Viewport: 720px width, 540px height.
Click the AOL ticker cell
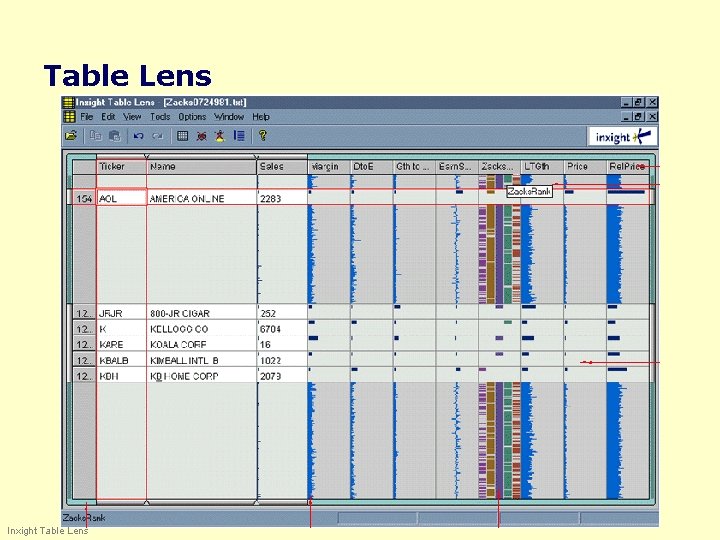click(x=122, y=198)
